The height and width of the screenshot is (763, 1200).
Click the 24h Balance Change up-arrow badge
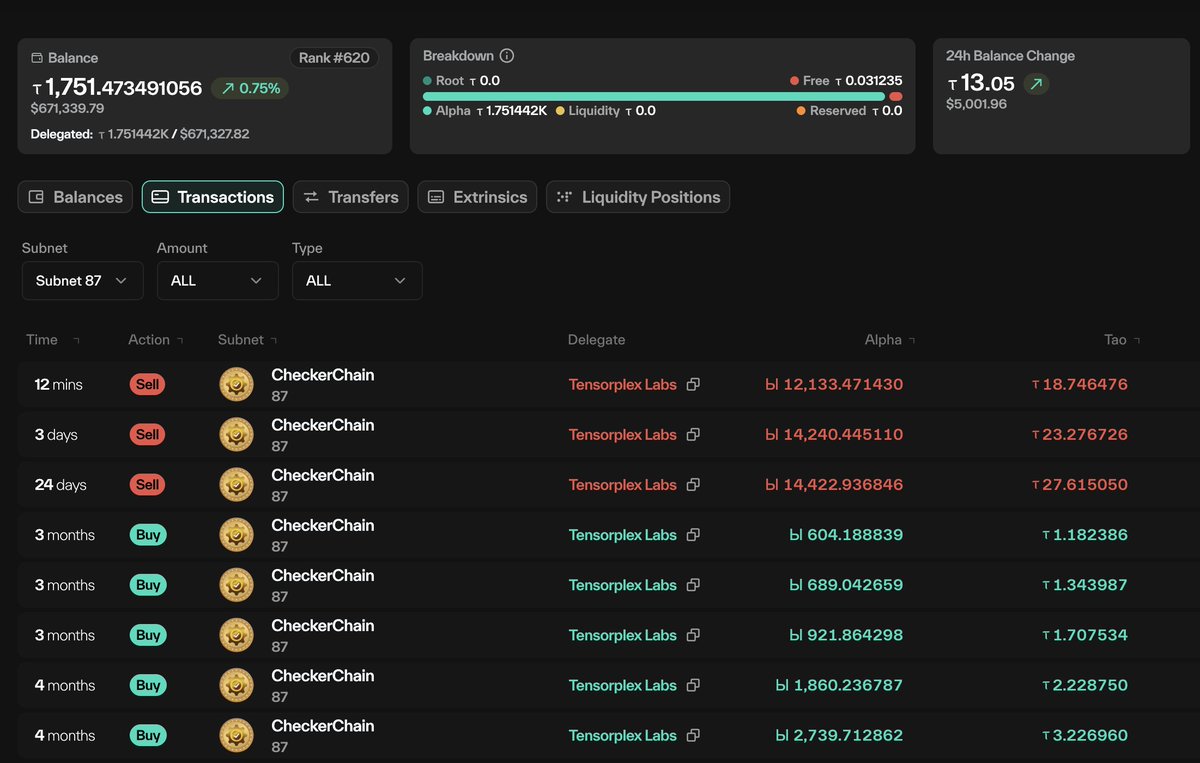tap(1036, 84)
